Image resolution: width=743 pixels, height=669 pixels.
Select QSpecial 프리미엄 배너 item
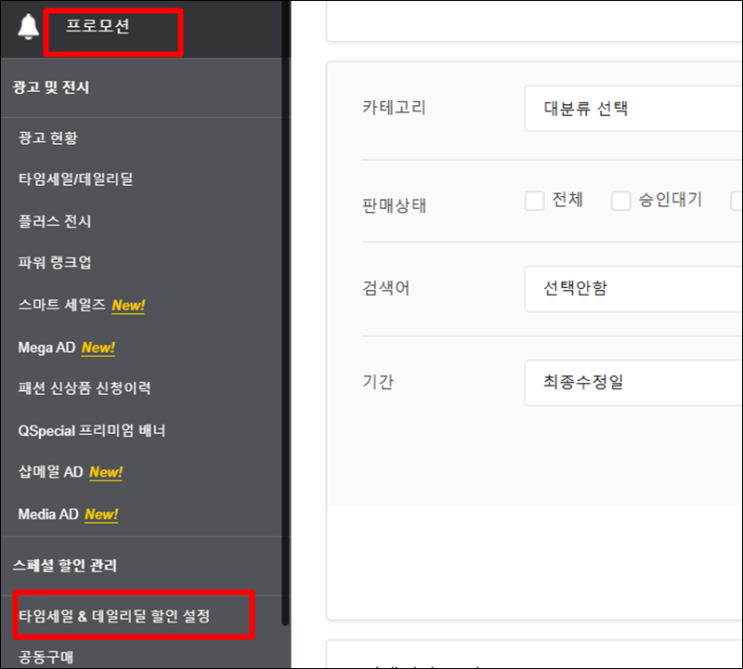point(91,431)
